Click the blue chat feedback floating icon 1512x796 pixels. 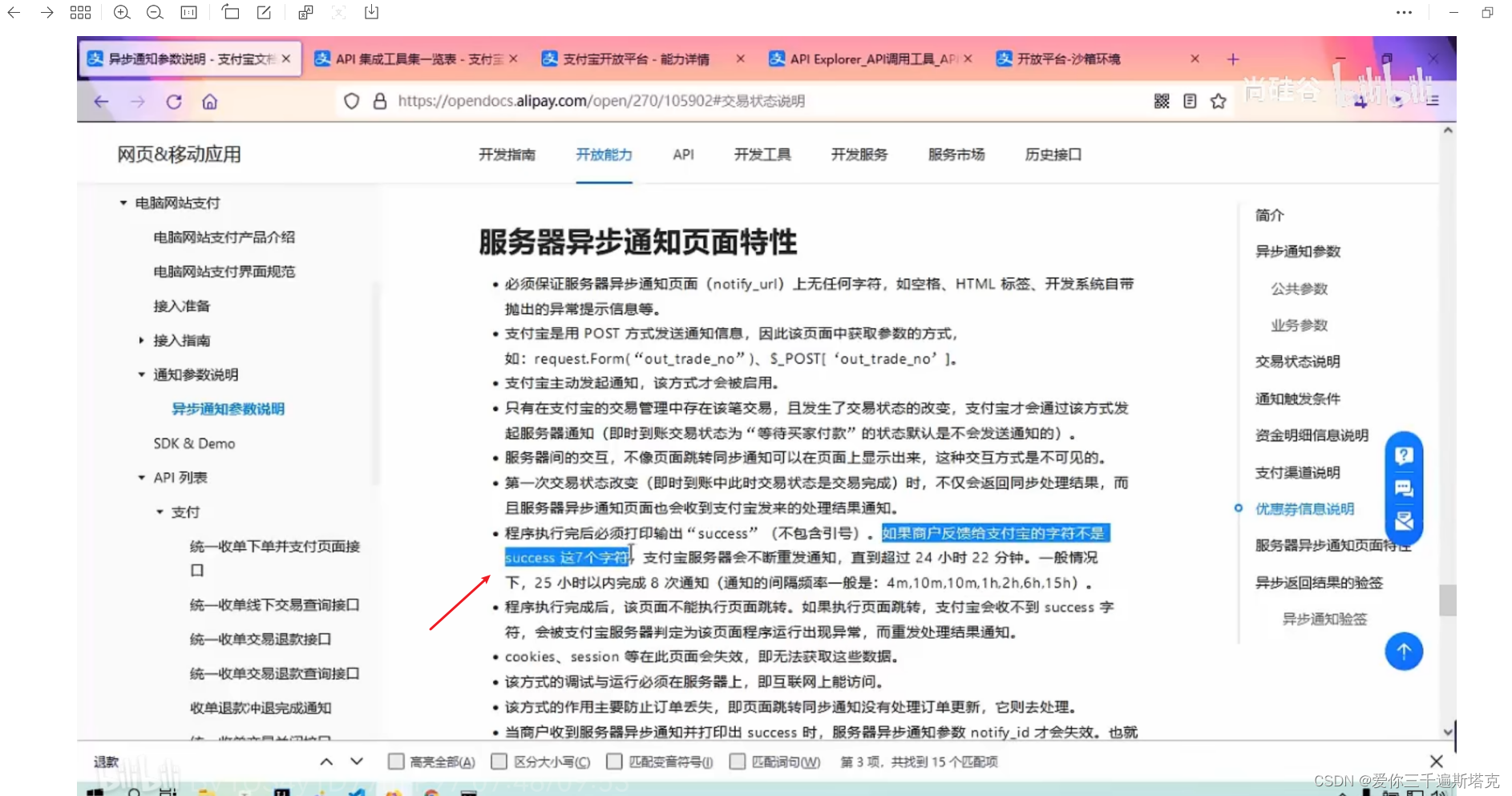[x=1404, y=489]
